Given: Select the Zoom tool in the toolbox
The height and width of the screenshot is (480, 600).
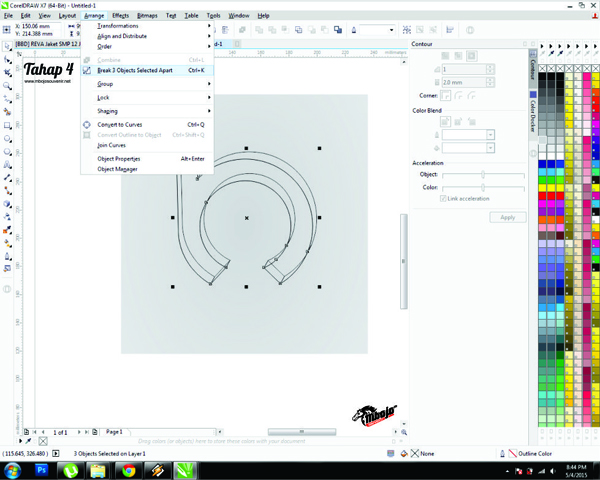Looking at the screenshot, I should coord(7,86).
